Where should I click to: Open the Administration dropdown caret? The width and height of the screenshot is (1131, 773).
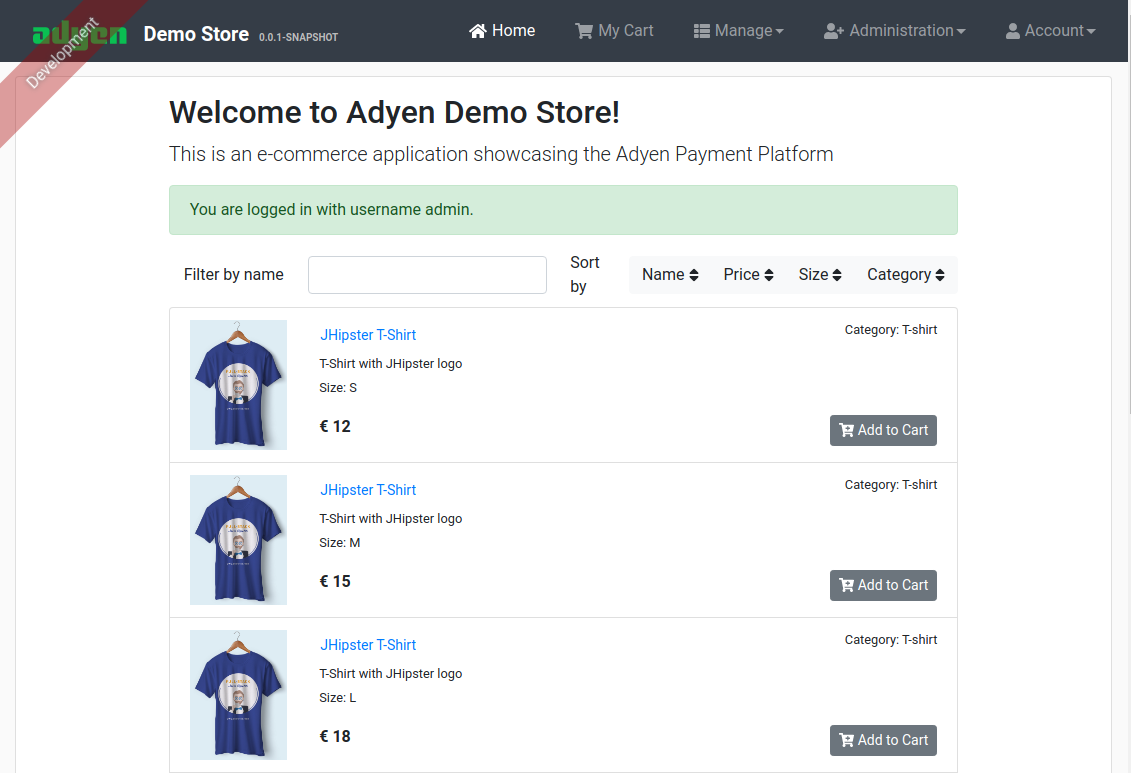pyautogui.click(x=961, y=31)
